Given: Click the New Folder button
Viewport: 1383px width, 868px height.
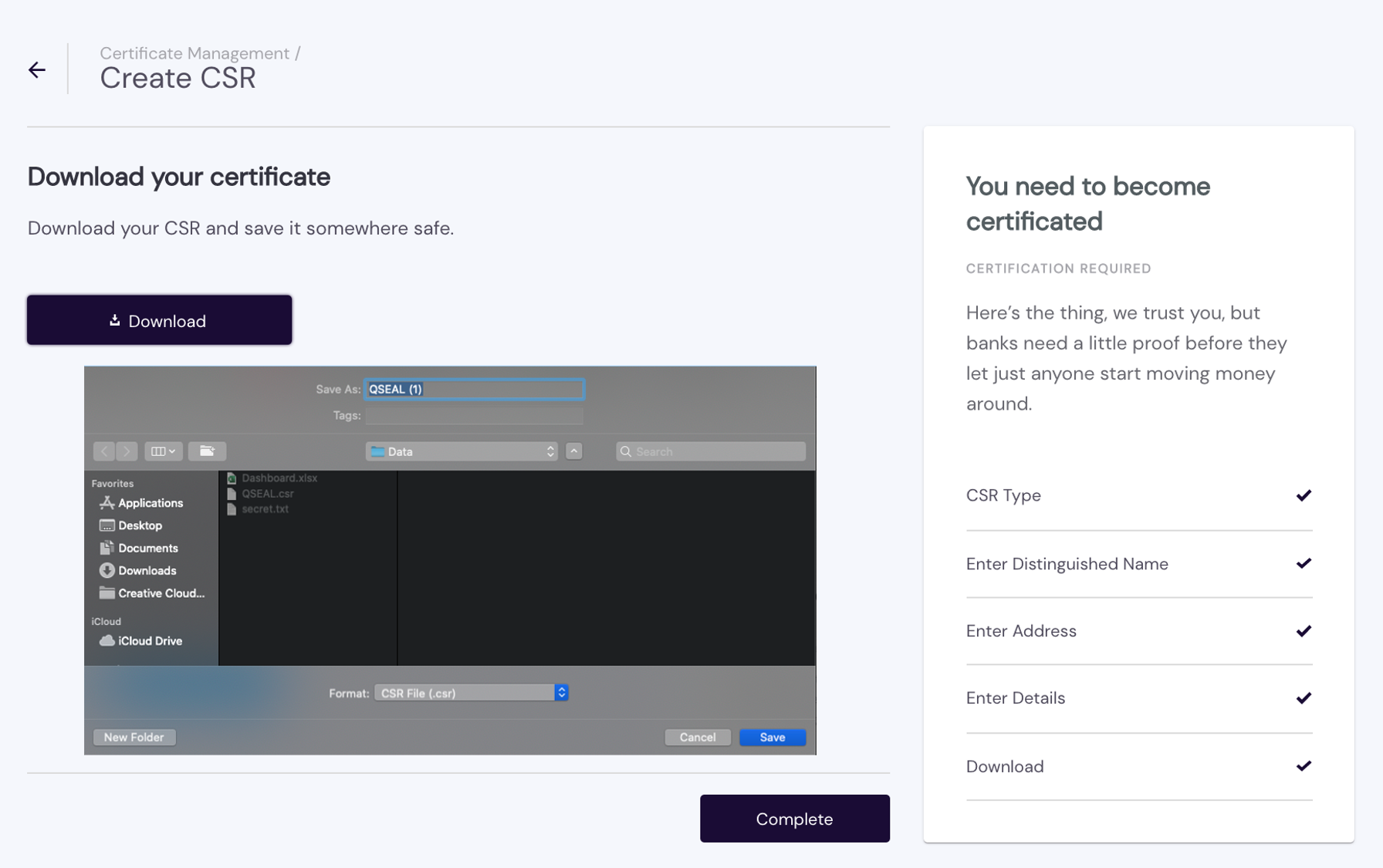Looking at the screenshot, I should (x=134, y=737).
